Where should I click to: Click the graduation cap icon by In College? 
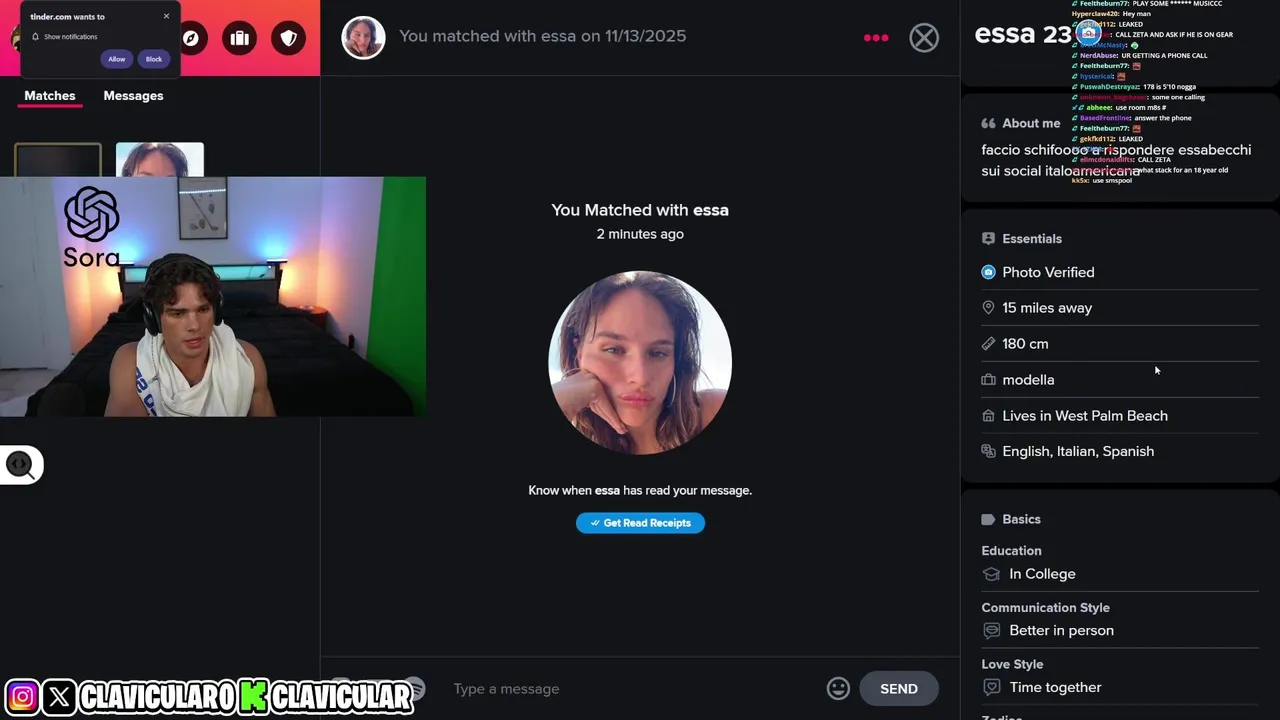pos(991,574)
